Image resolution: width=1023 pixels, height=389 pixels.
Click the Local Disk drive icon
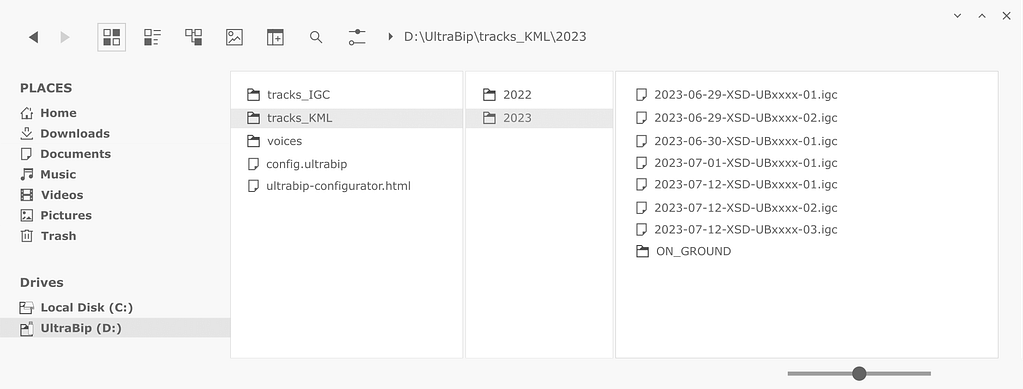[x=26, y=307]
